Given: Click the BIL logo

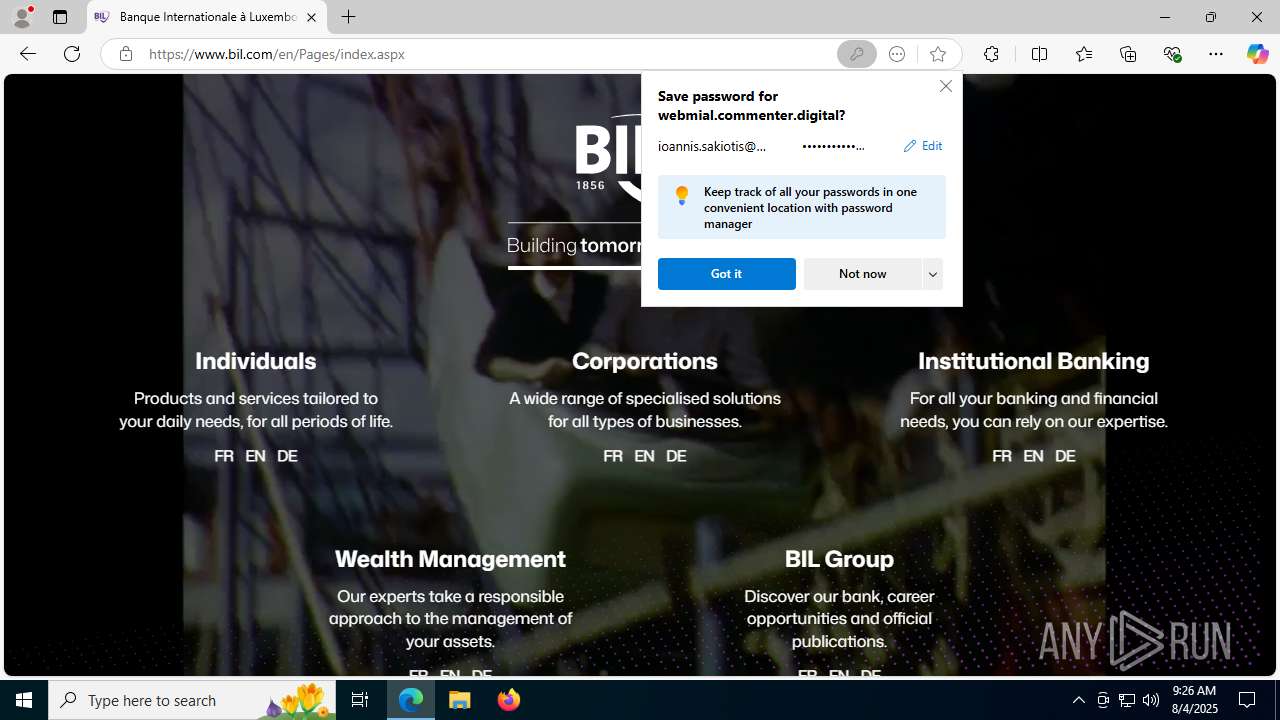Looking at the screenshot, I should 608,158.
